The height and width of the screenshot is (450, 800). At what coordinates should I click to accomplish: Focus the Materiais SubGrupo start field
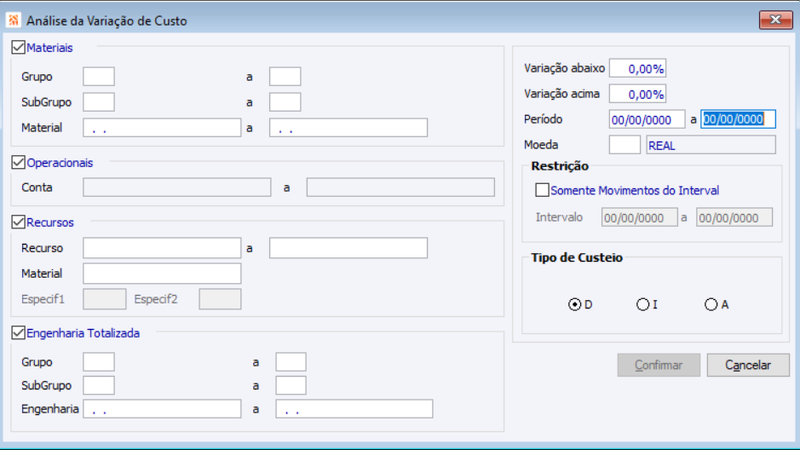(x=99, y=102)
